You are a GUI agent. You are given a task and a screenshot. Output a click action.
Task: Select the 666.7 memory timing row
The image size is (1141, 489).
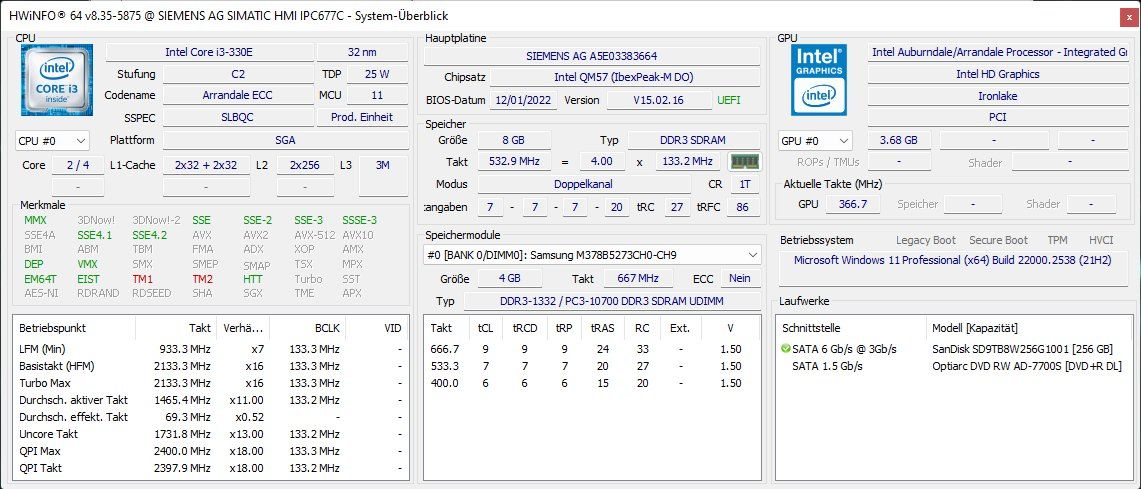(x=592, y=349)
